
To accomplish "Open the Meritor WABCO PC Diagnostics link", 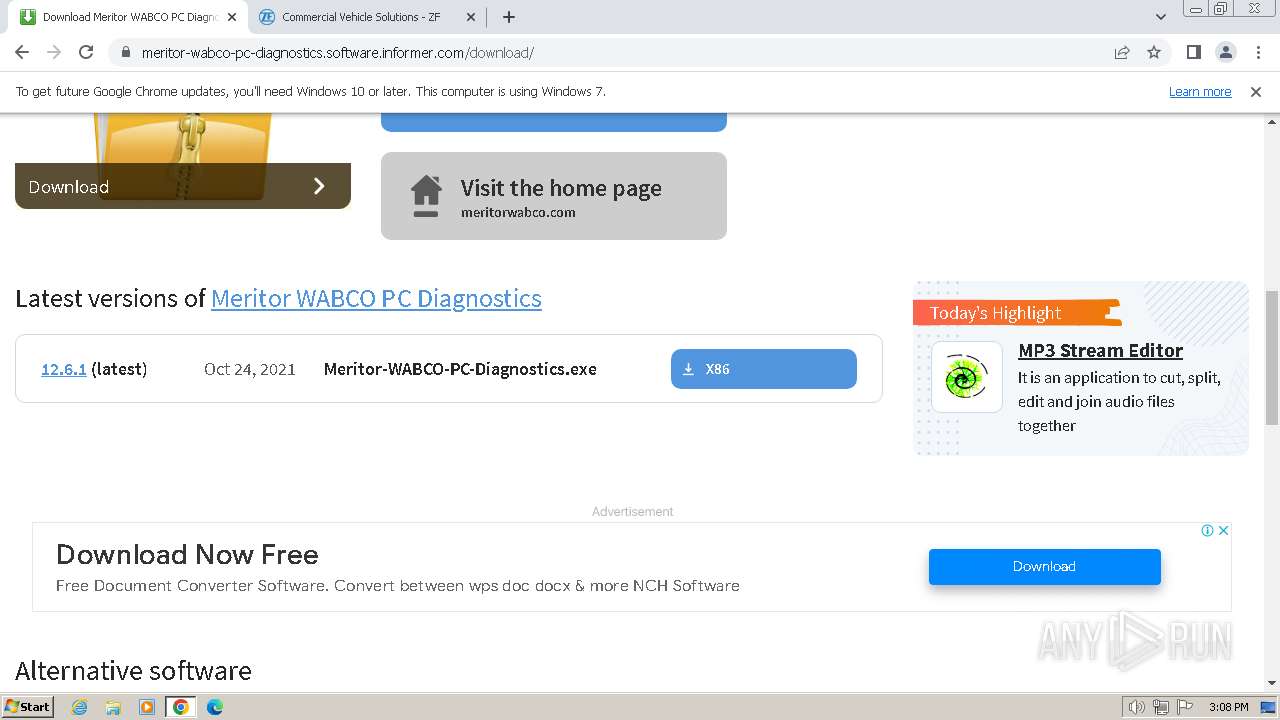I will coord(376,298).
